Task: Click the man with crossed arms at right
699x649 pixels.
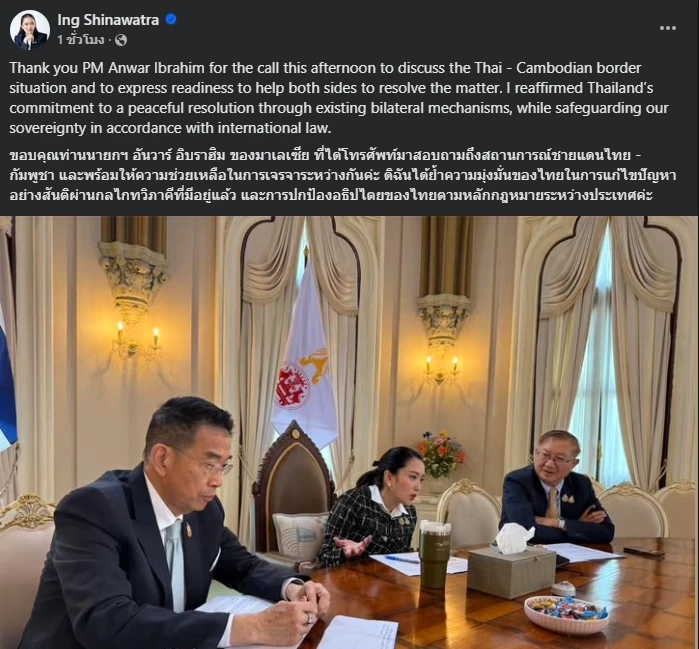Action: [x=557, y=488]
